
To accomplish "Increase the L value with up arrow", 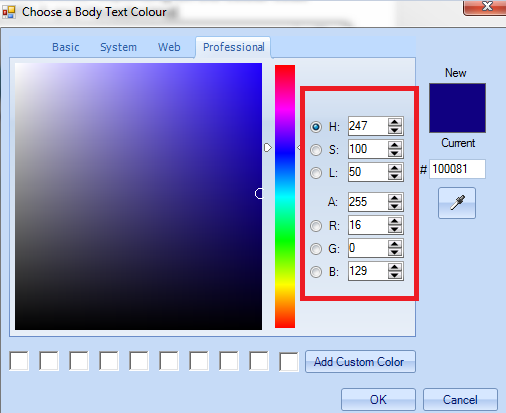I will [395, 168].
